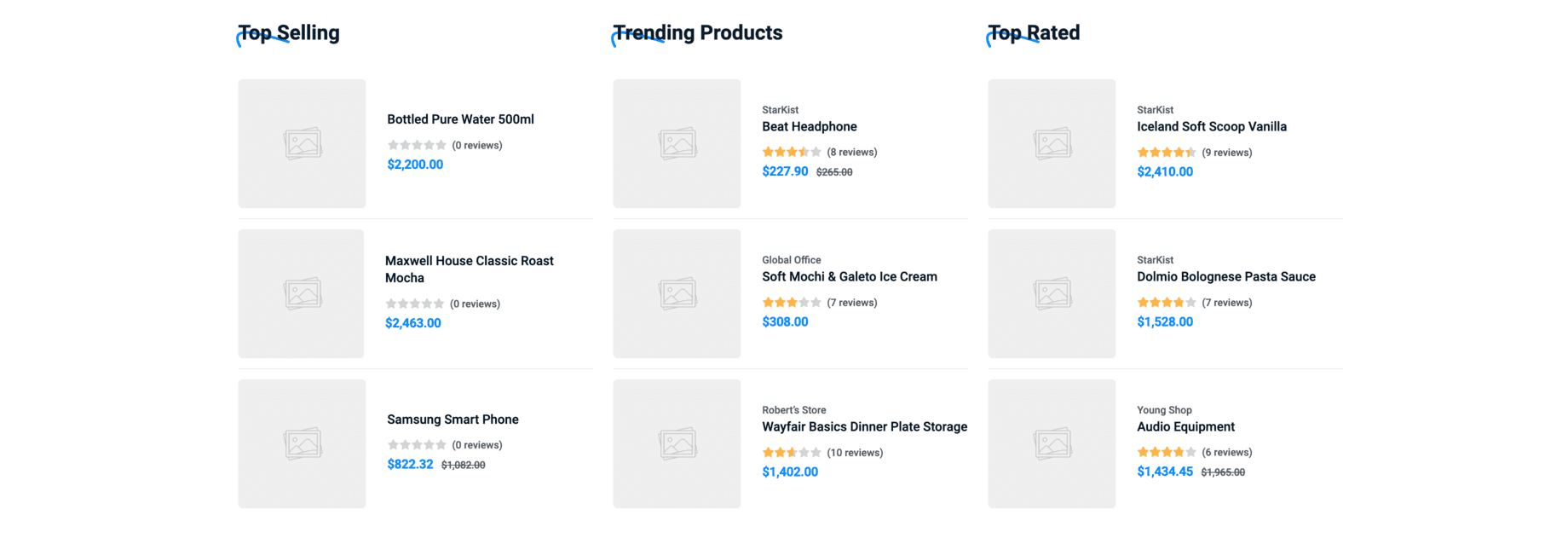Click Wayfair Basics Dinner Plate Storage thumbnail
The image size is (1568, 550).
677,443
